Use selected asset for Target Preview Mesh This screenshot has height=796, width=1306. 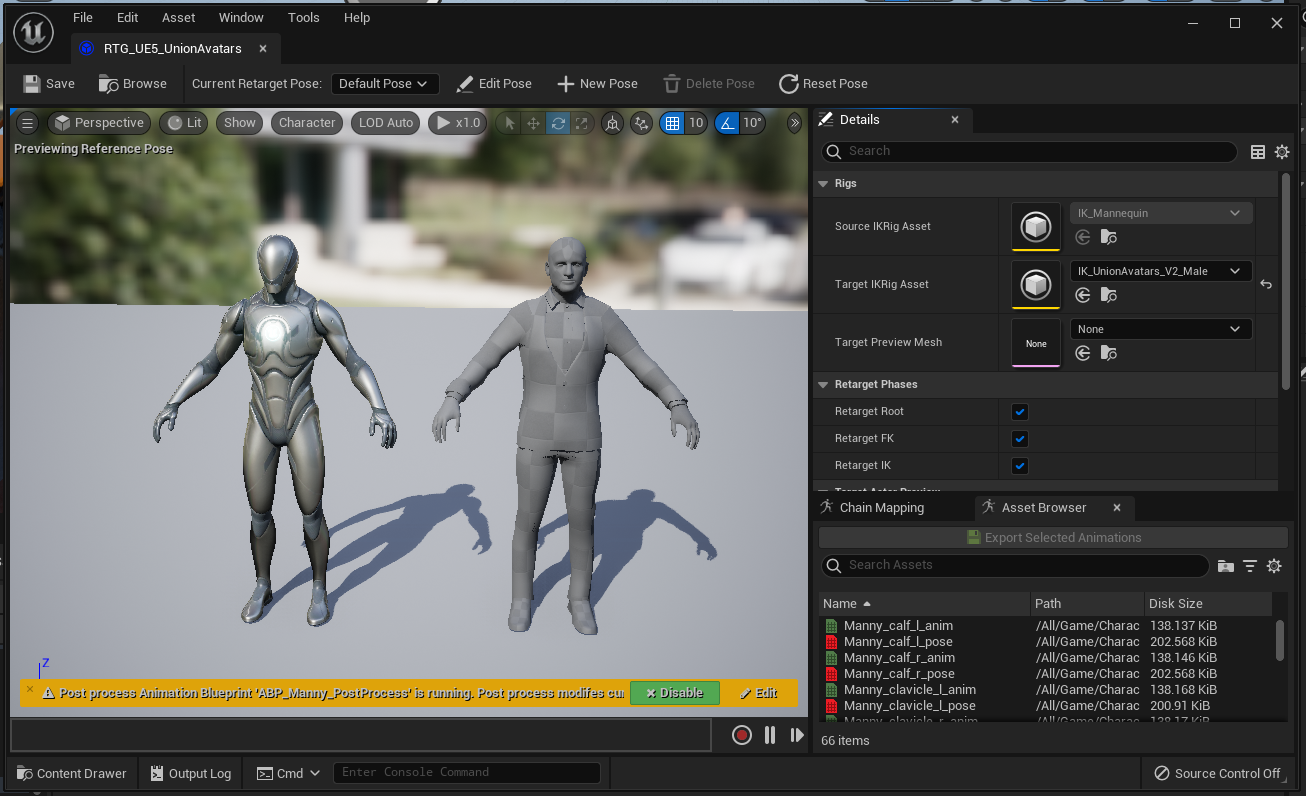pyautogui.click(x=1083, y=353)
